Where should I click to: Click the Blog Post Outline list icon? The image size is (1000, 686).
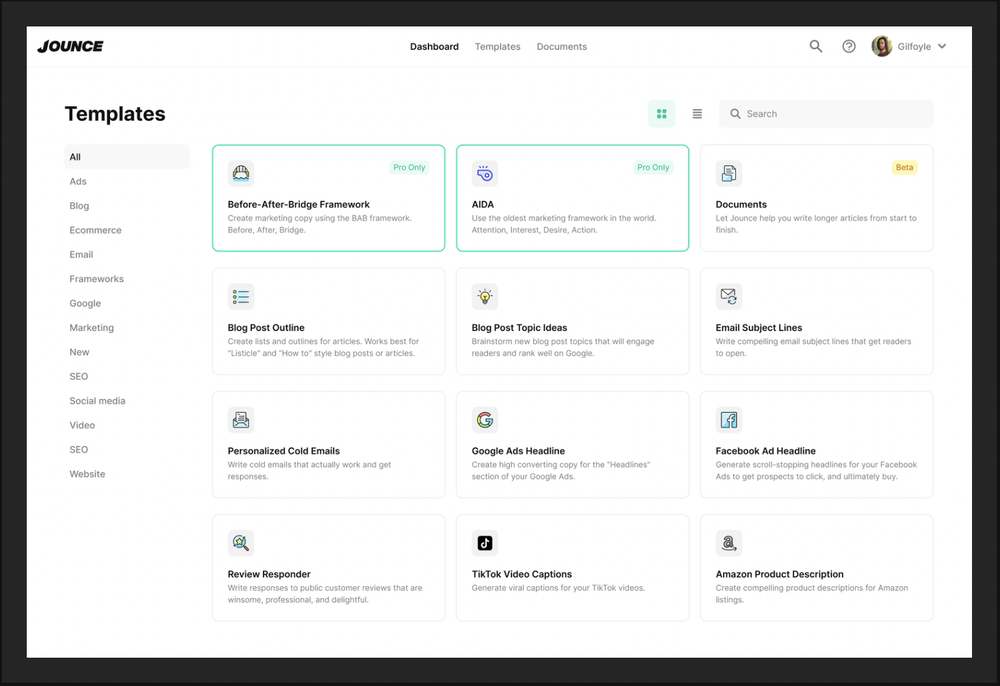241,296
